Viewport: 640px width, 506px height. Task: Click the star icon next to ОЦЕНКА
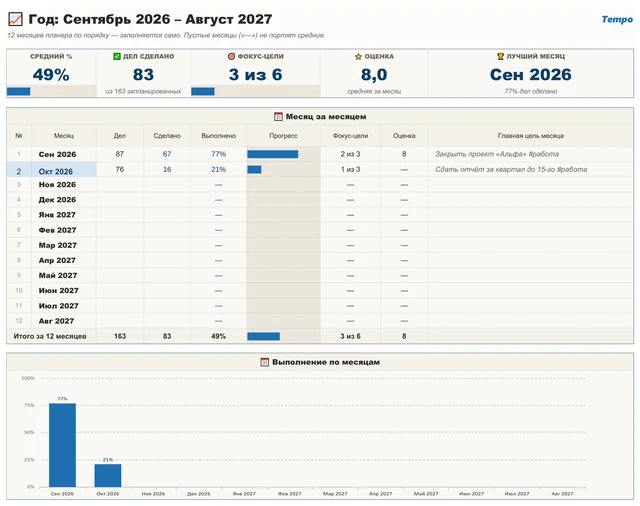coord(358,56)
